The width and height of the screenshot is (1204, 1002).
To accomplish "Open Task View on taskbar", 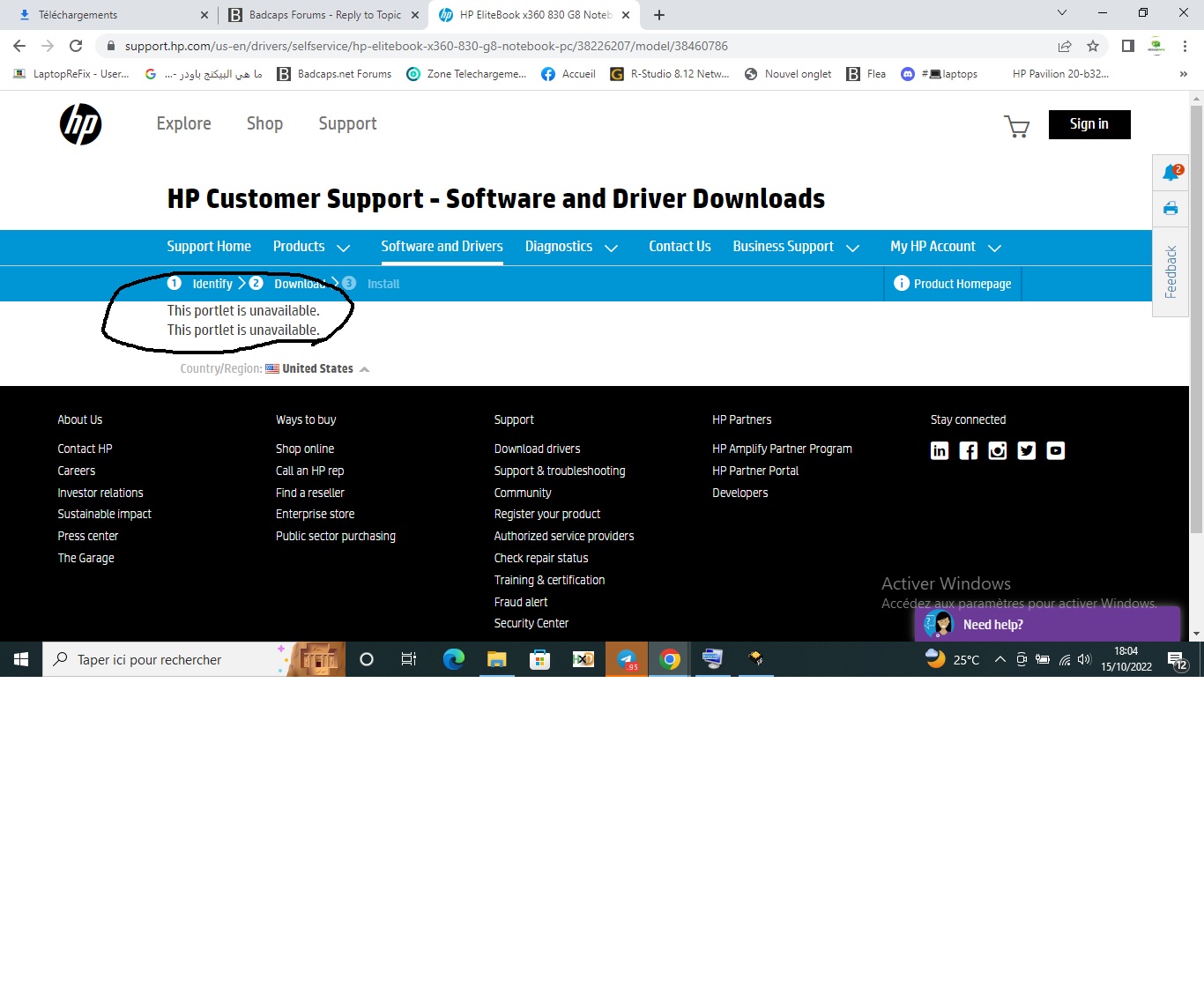I will [x=409, y=659].
